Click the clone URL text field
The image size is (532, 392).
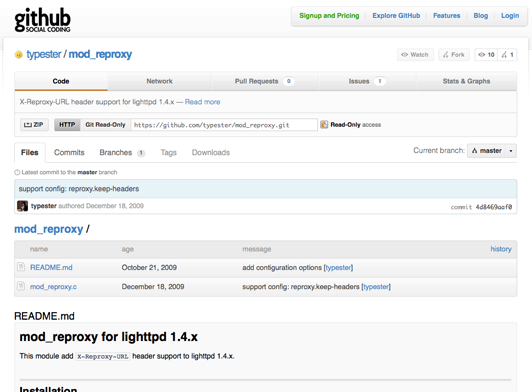pyautogui.click(x=224, y=125)
